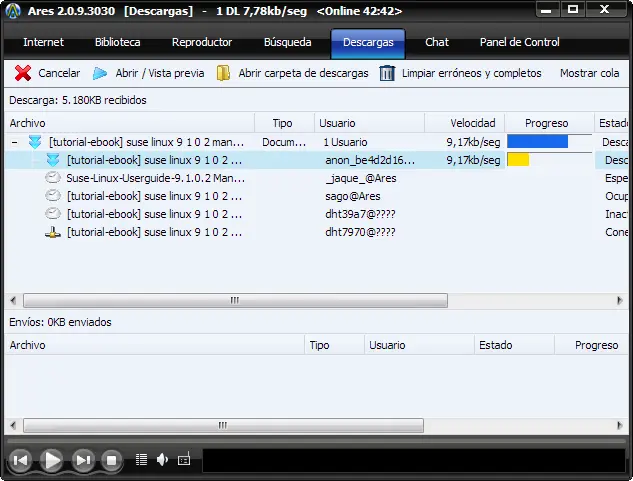Sort downloads by Usuario column header

(x=369, y=123)
